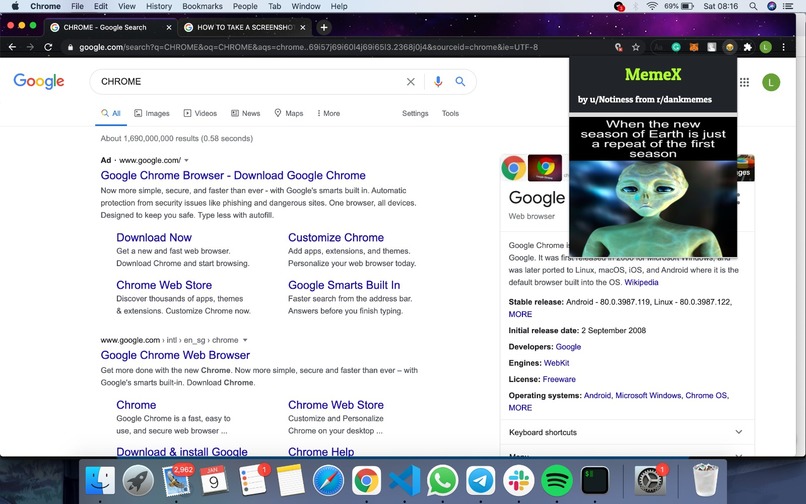
Task: Click the Customize Chrome sitelink
Action: (336, 238)
